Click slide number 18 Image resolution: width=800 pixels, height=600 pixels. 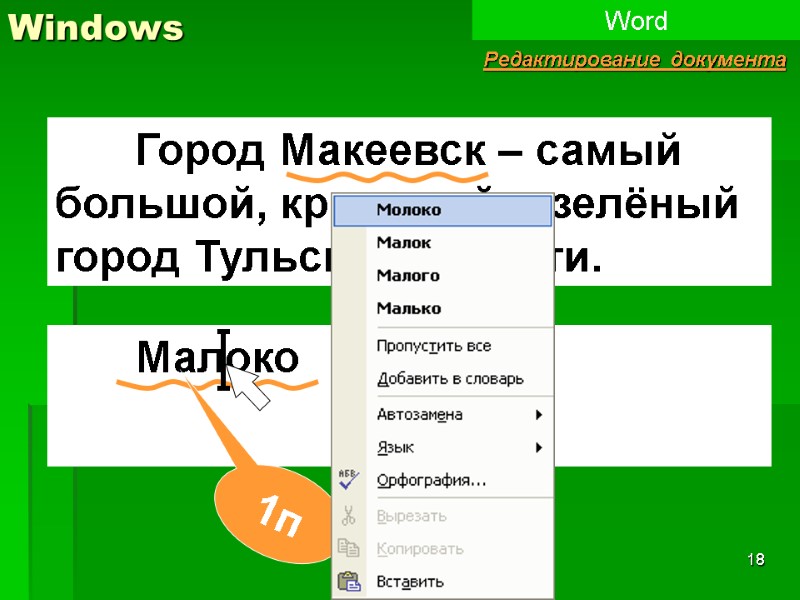(756, 560)
